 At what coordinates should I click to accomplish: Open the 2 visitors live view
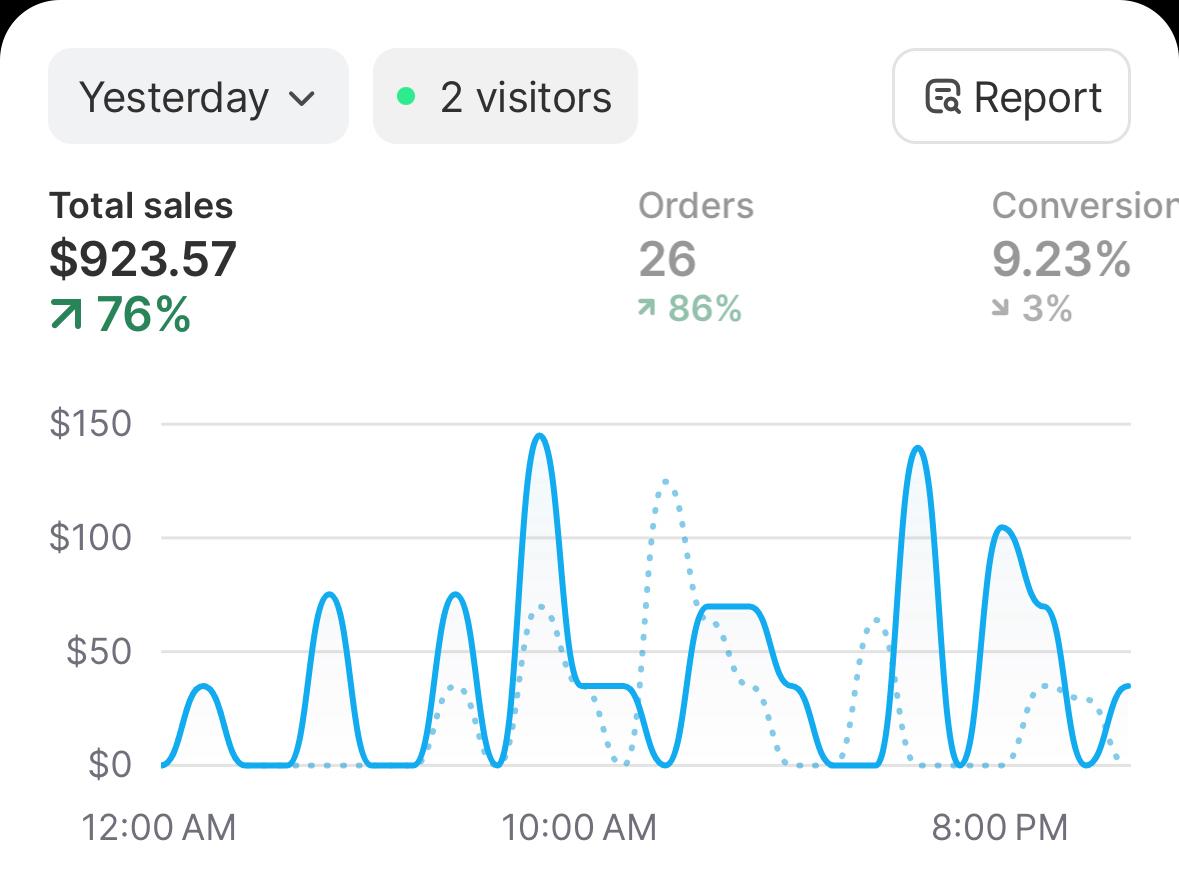click(505, 97)
